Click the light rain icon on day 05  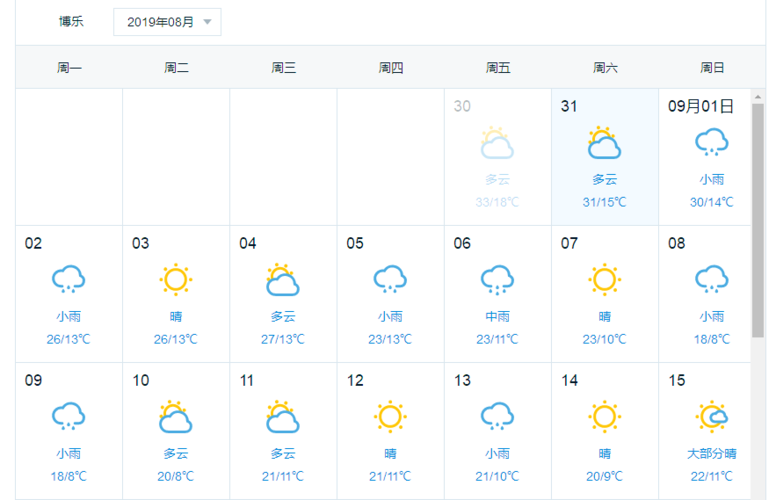click(x=390, y=279)
